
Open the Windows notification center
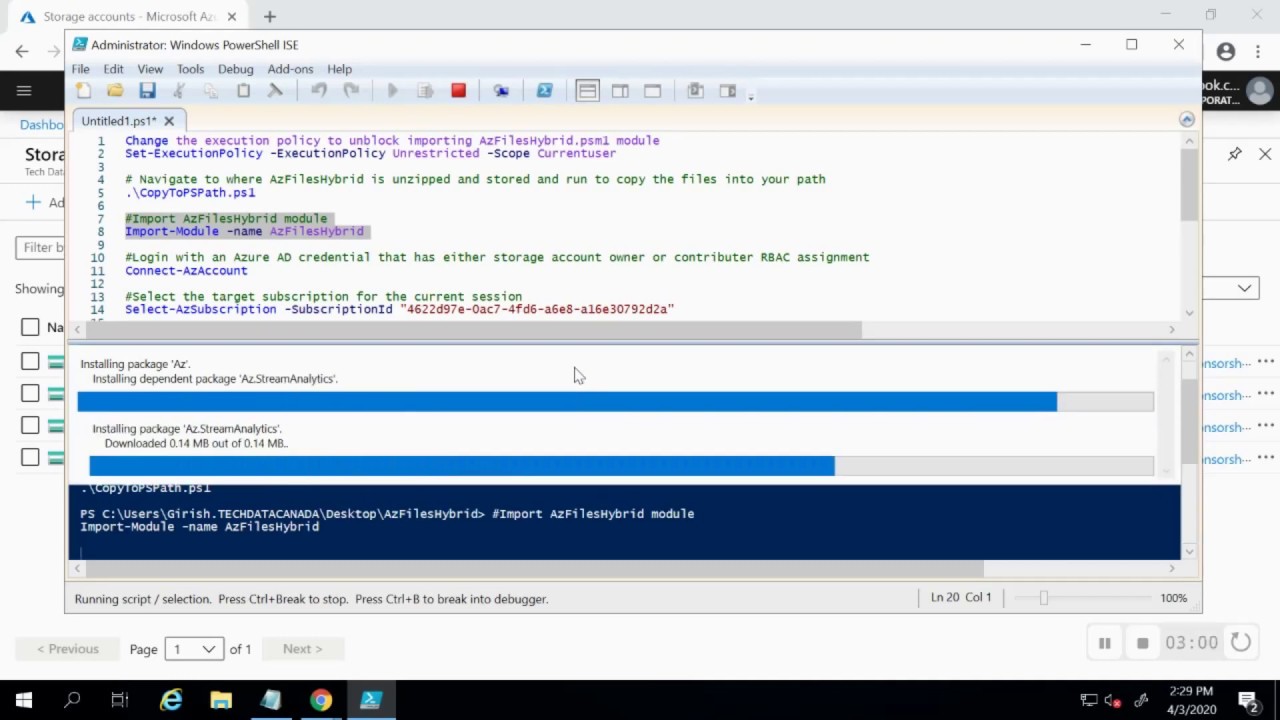[1248, 700]
